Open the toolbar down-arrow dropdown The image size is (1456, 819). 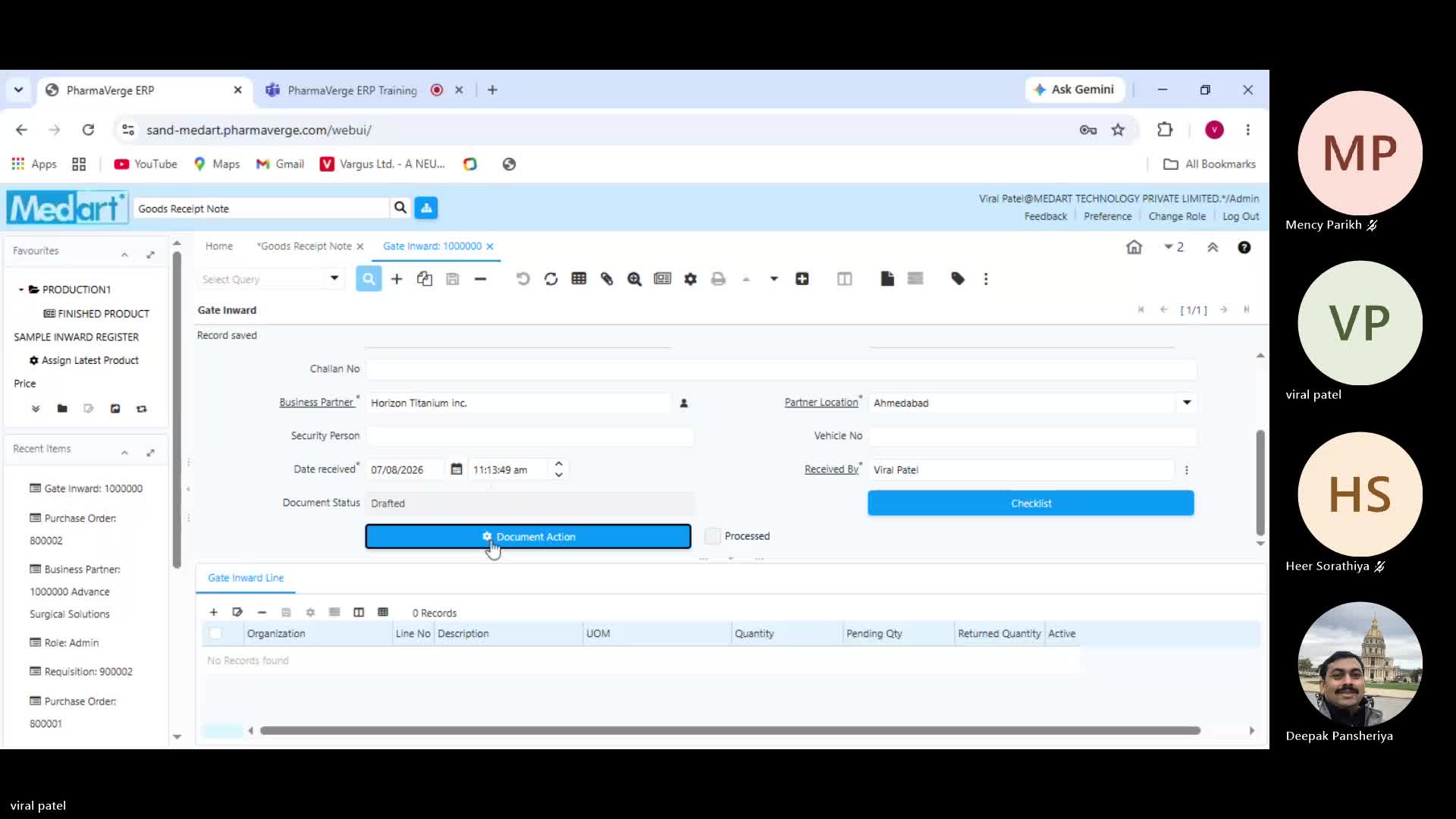[x=773, y=279]
